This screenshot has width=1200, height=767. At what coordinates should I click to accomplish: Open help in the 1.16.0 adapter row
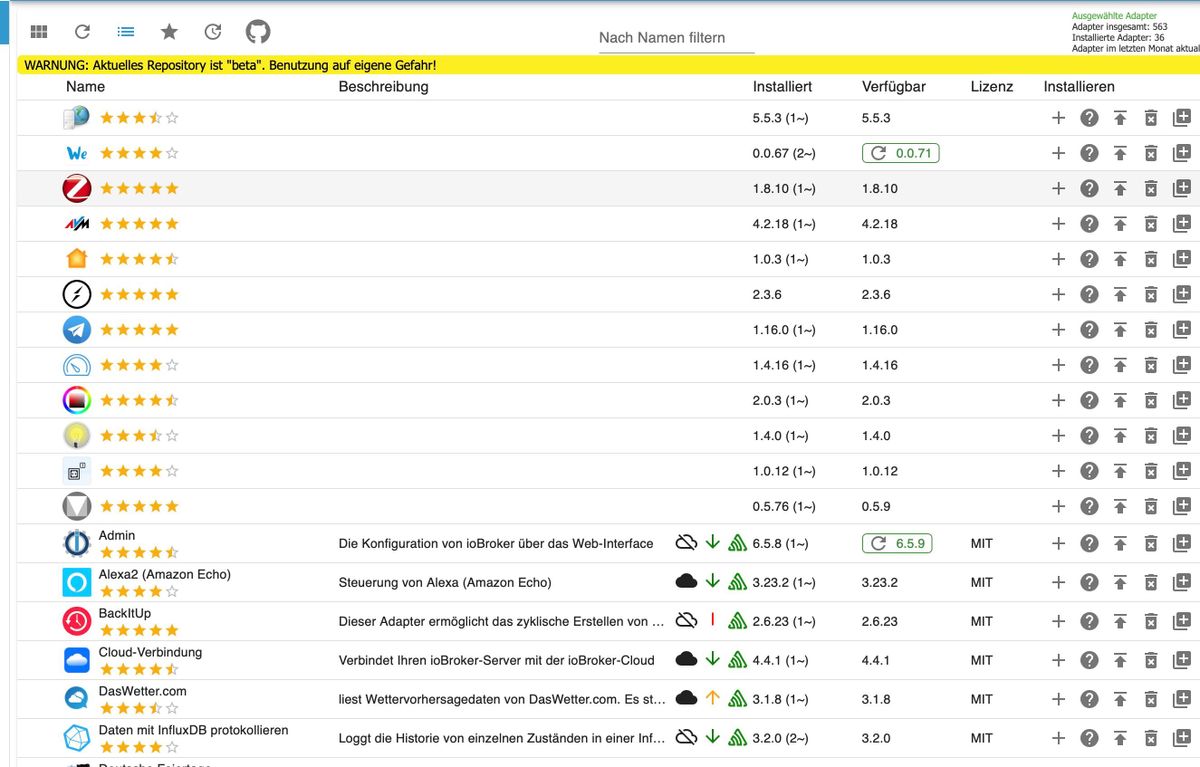1090,330
